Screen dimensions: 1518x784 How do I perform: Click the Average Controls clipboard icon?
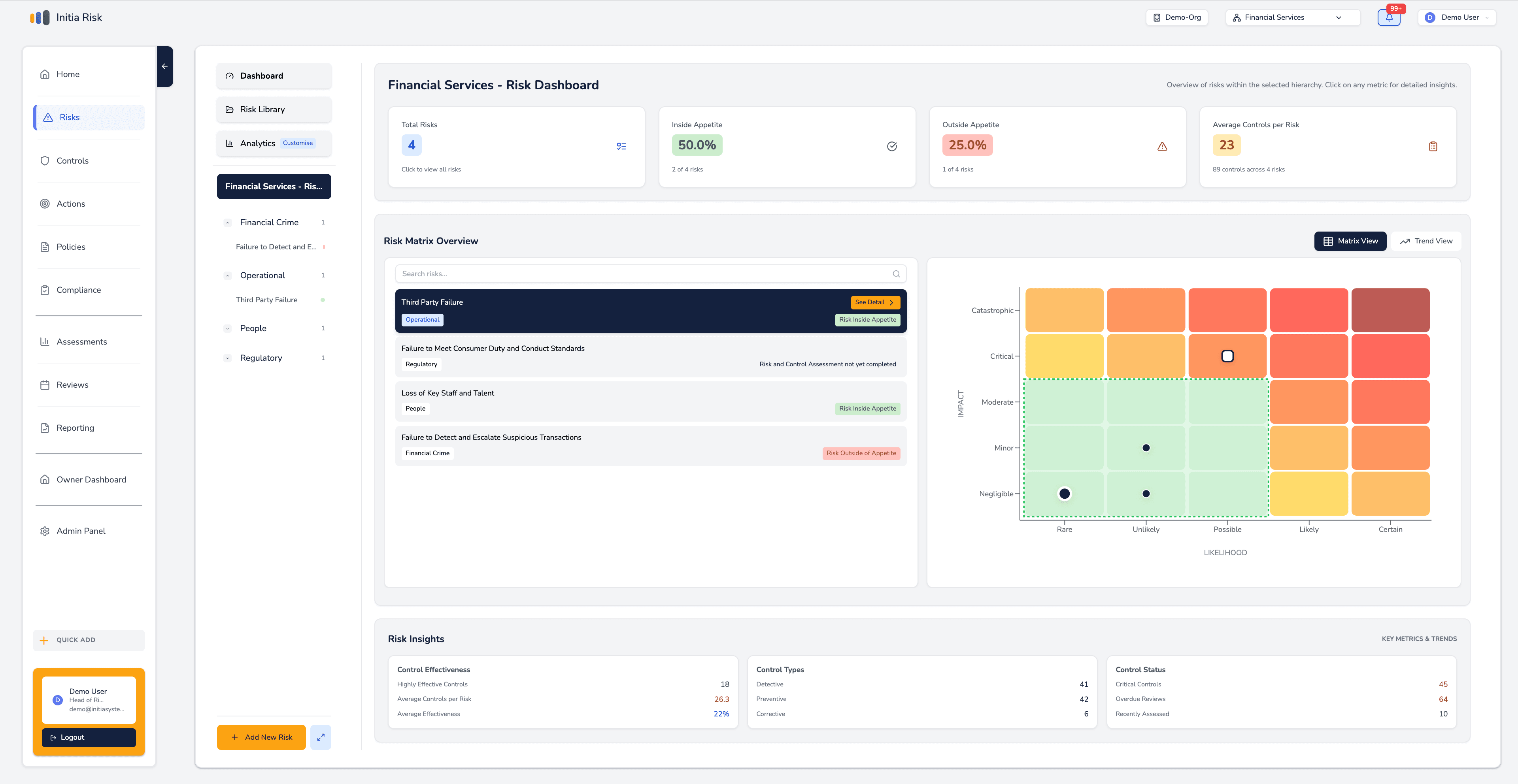pos(1433,146)
